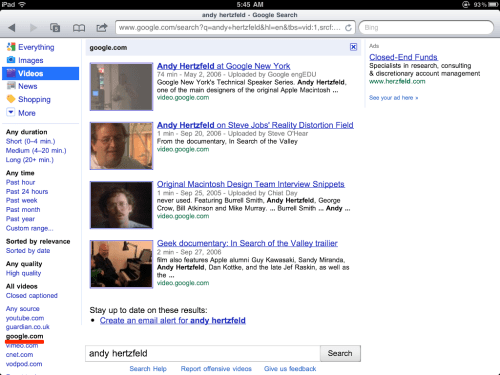Screen dimensions: 500x375
Task: Tap the battery indicator in status bar
Action: click(493, 5)
